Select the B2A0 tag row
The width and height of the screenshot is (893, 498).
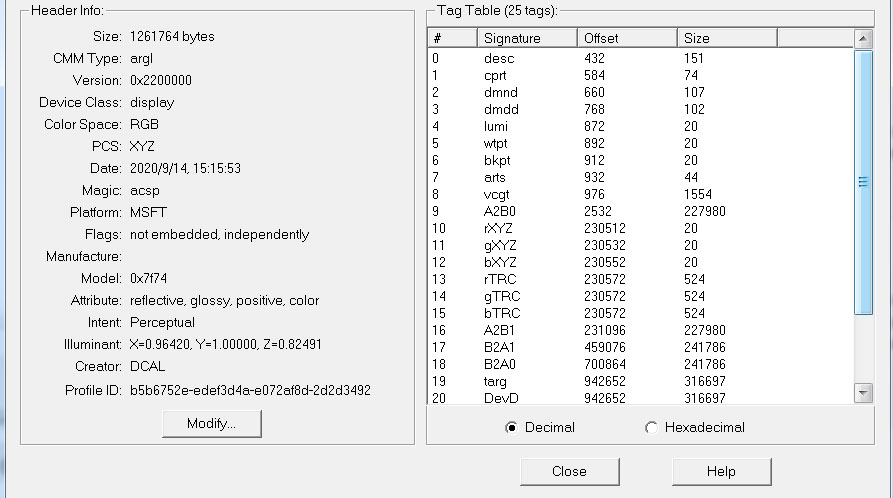tap(501, 364)
